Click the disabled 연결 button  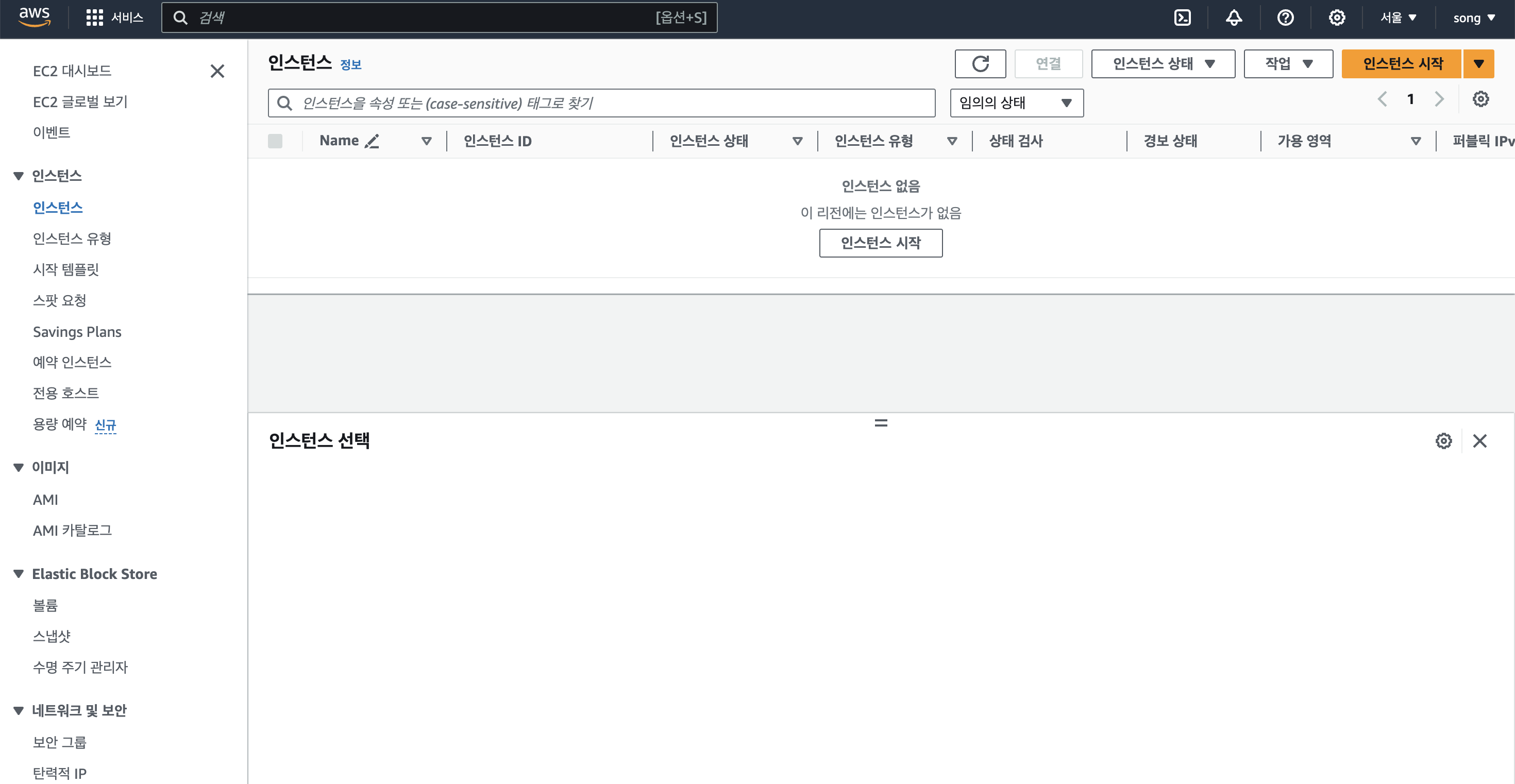click(x=1048, y=63)
